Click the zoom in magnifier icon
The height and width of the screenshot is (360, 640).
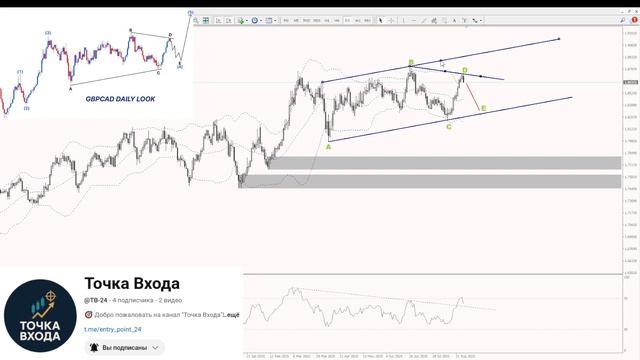click(x=196, y=20)
